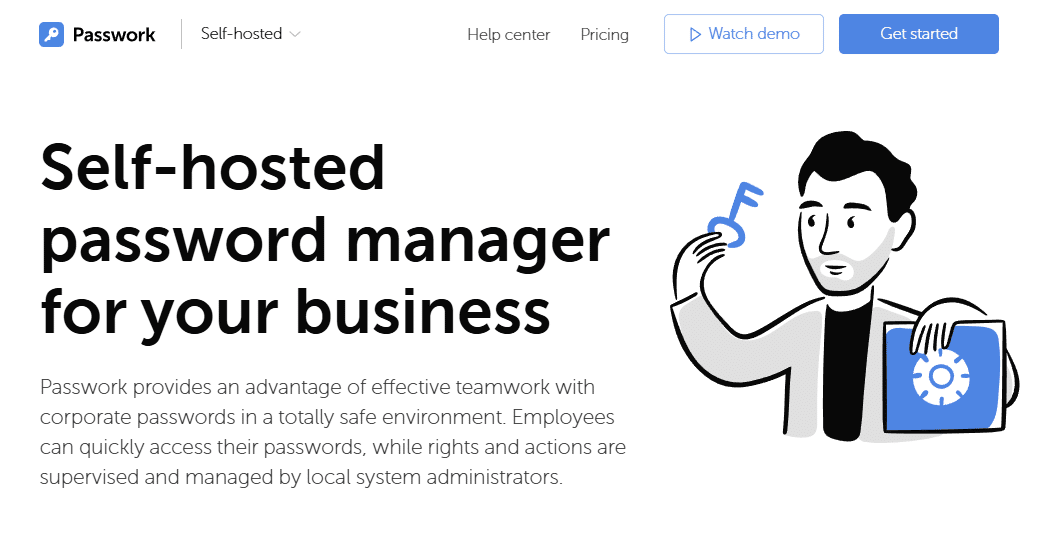Image resolution: width=1064 pixels, height=543 pixels.
Task: Click the Passwork brand name
Action: pyautogui.click(x=114, y=35)
